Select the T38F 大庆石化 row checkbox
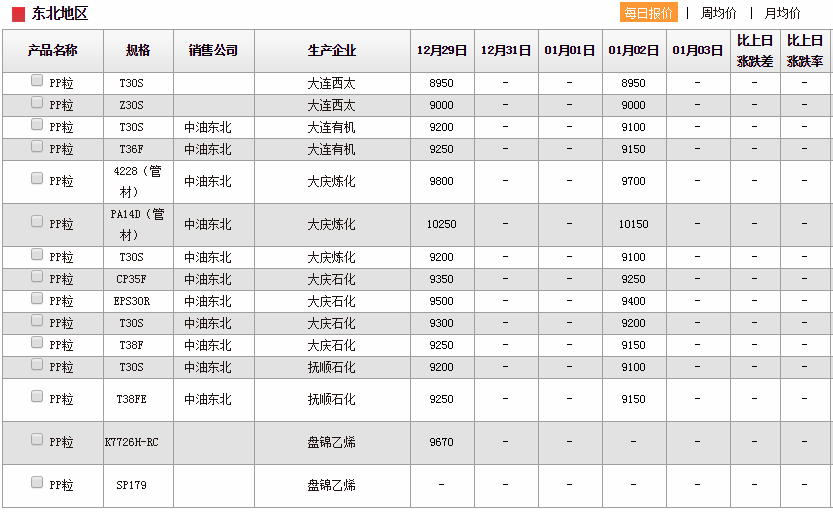This screenshot has height=512, width=833. [x=37, y=342]
